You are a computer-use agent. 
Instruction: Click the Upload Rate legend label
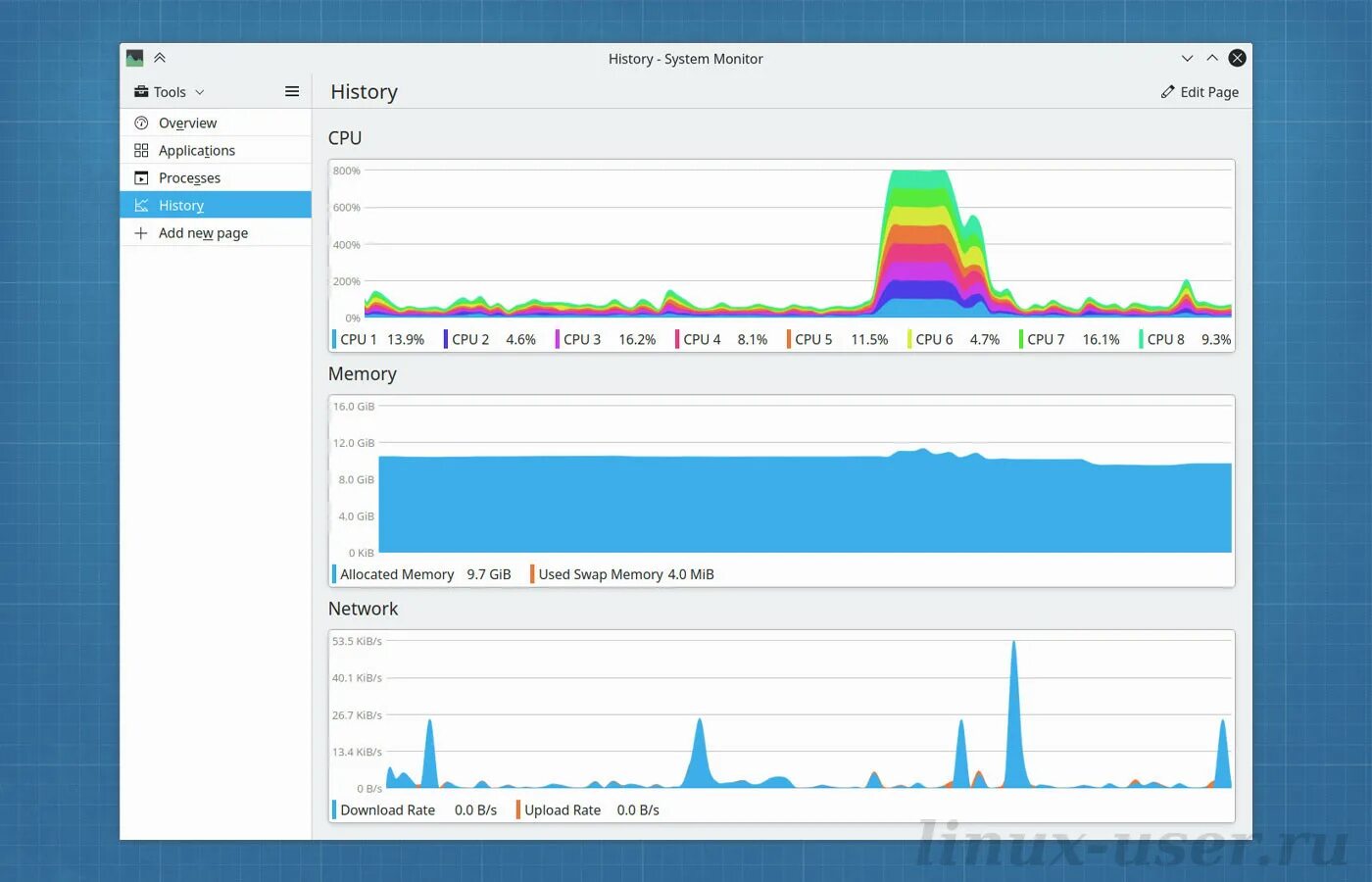click(x=563, y=809)
